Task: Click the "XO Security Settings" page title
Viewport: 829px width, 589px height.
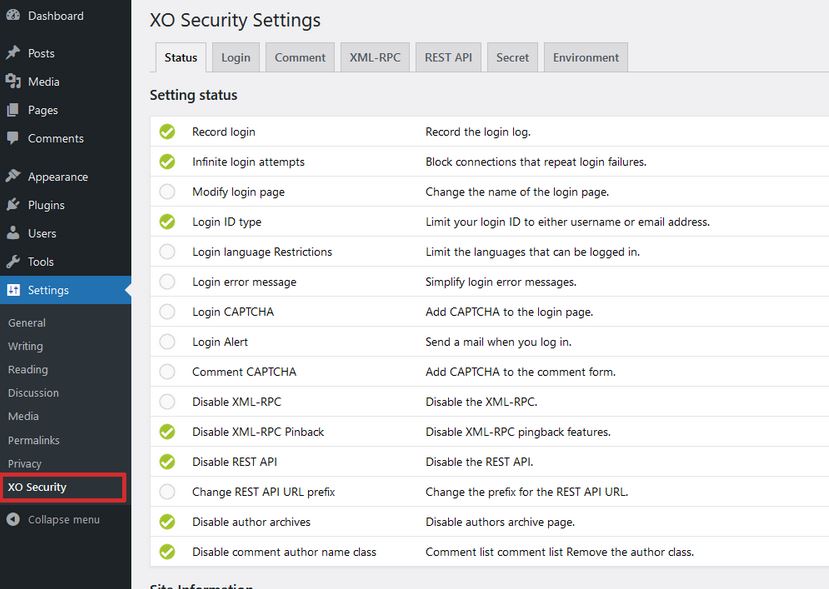Action: 235,20
